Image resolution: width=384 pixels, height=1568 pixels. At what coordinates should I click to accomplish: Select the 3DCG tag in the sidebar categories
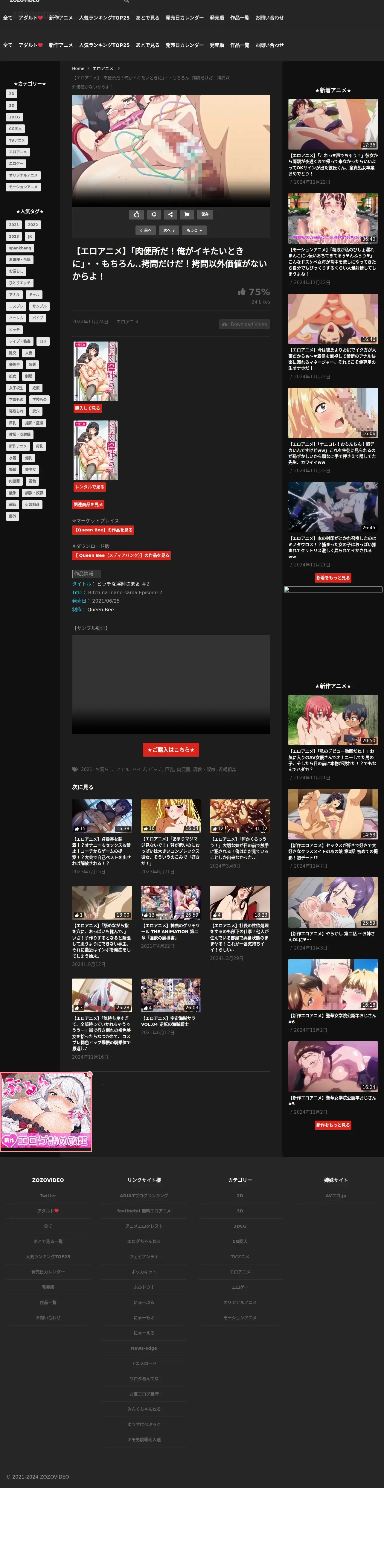point(14,117)
